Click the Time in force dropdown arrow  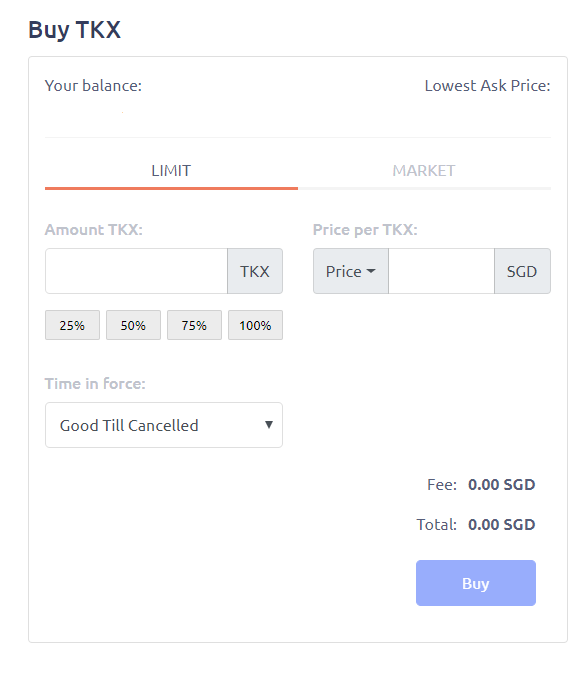click(269, 425)
